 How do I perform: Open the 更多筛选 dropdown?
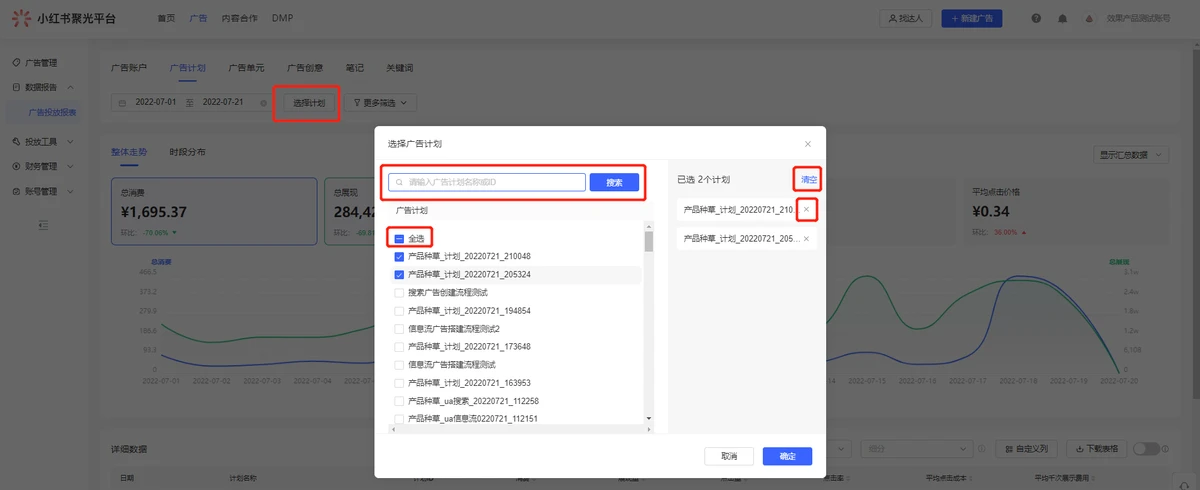point(380,103)
